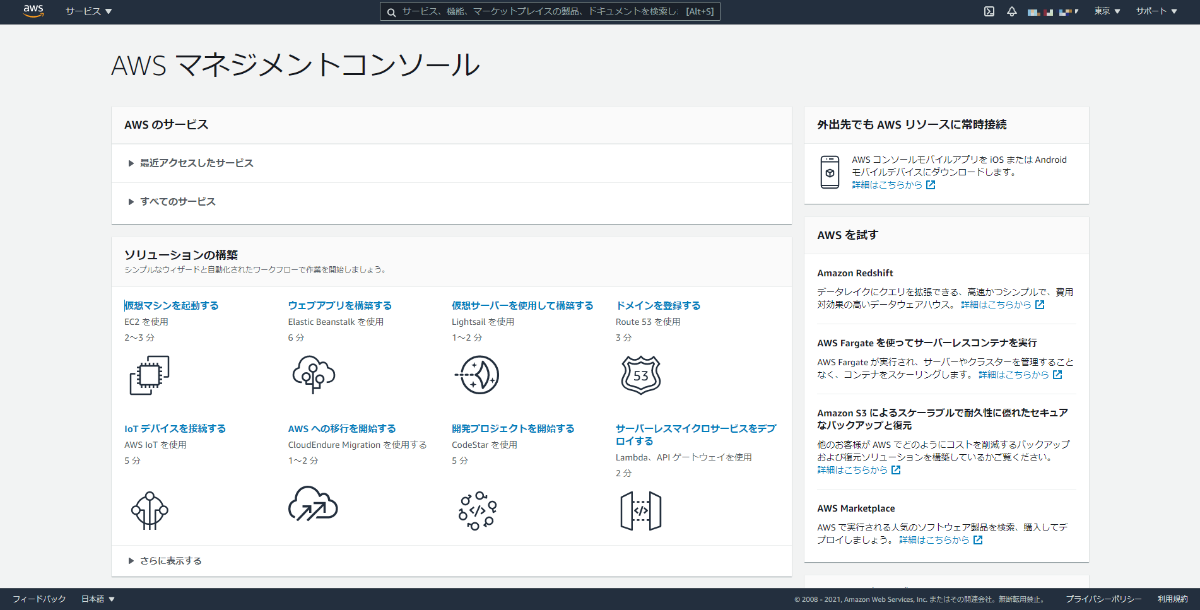Viewport: 1200px width, 610px height.
Task: Open ドメインを登録する link
Action: point(658,305)
